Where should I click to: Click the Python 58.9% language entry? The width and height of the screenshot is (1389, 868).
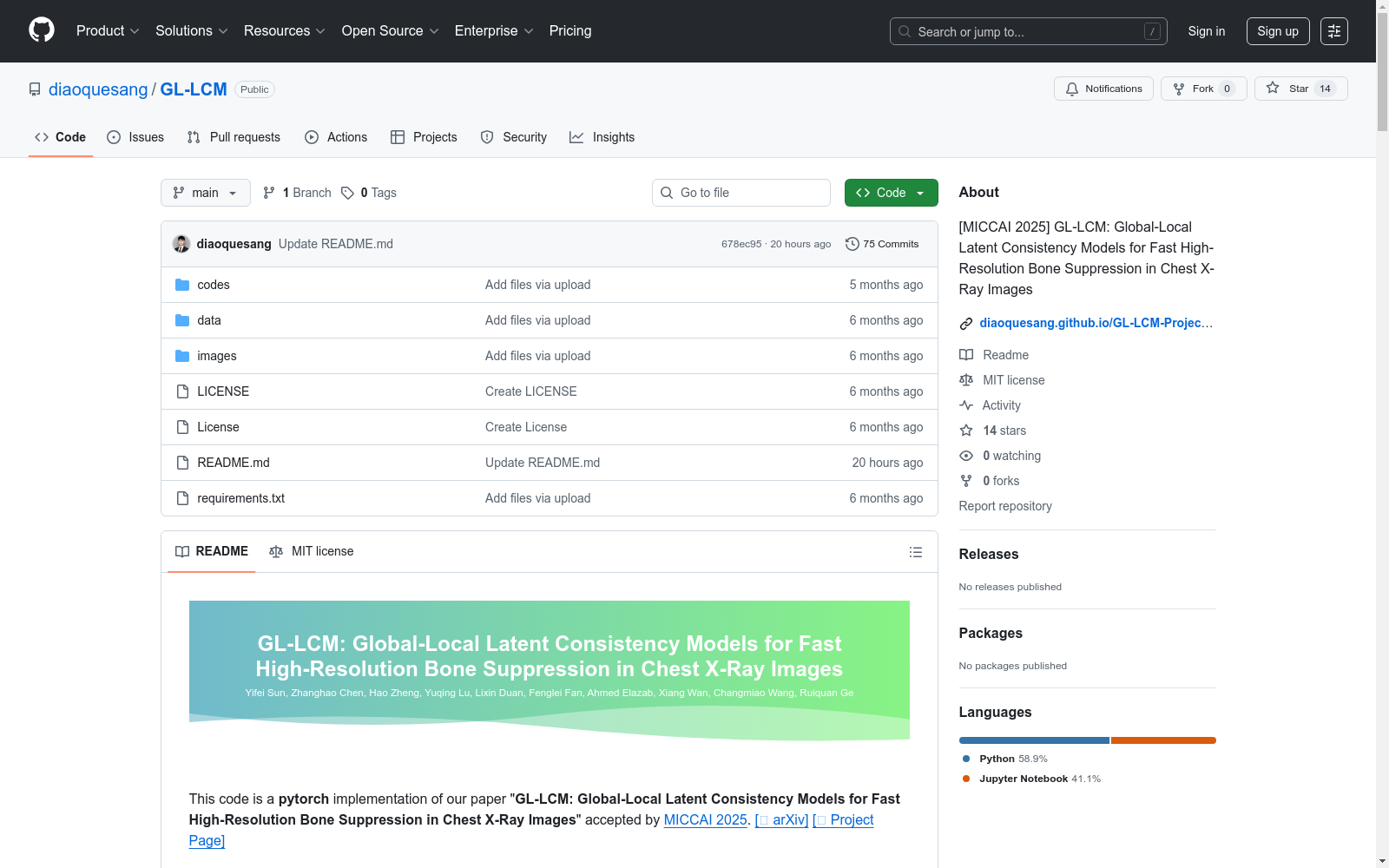1004,759
